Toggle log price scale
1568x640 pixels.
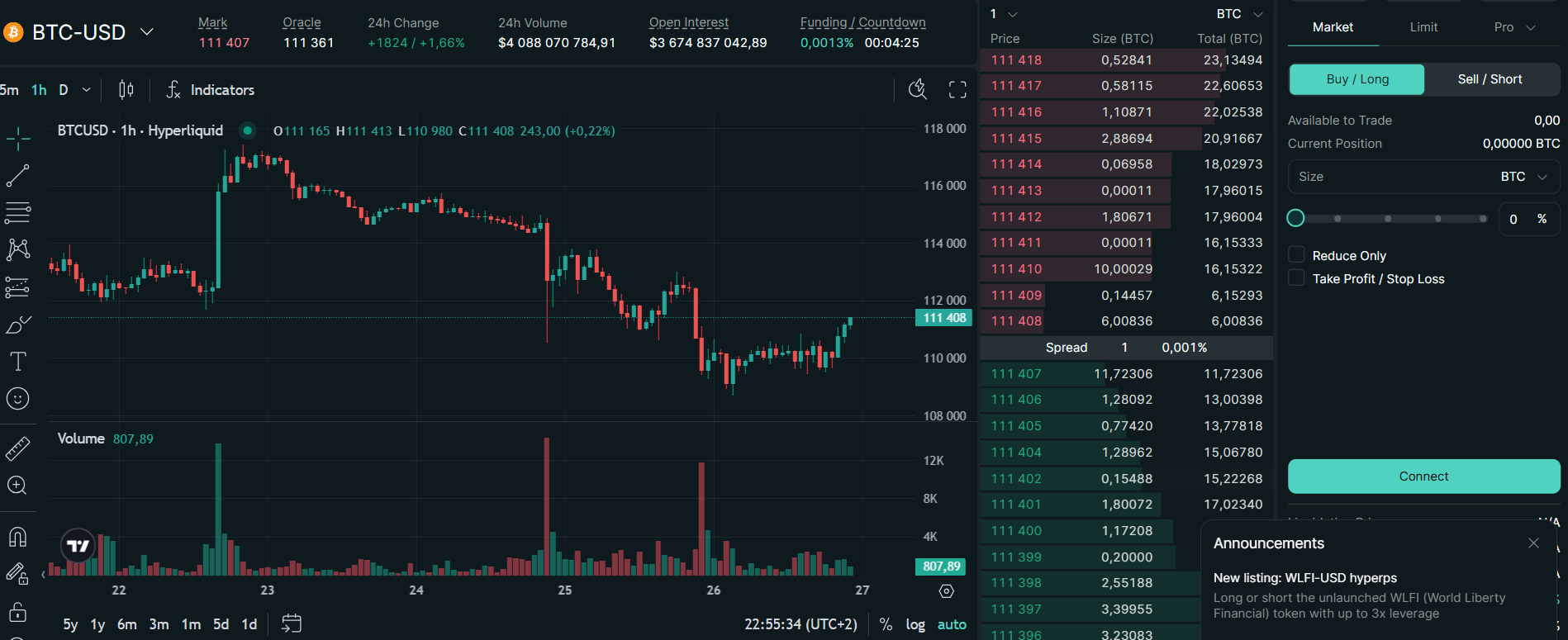(915, 624)
